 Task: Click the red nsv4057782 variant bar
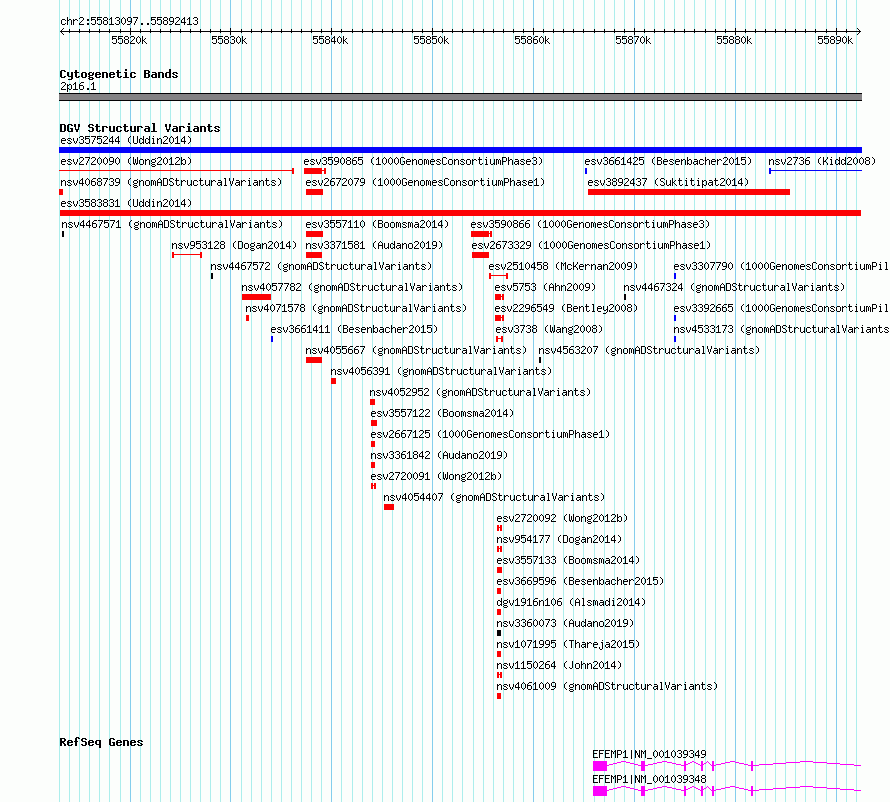[x=256, y=297]
